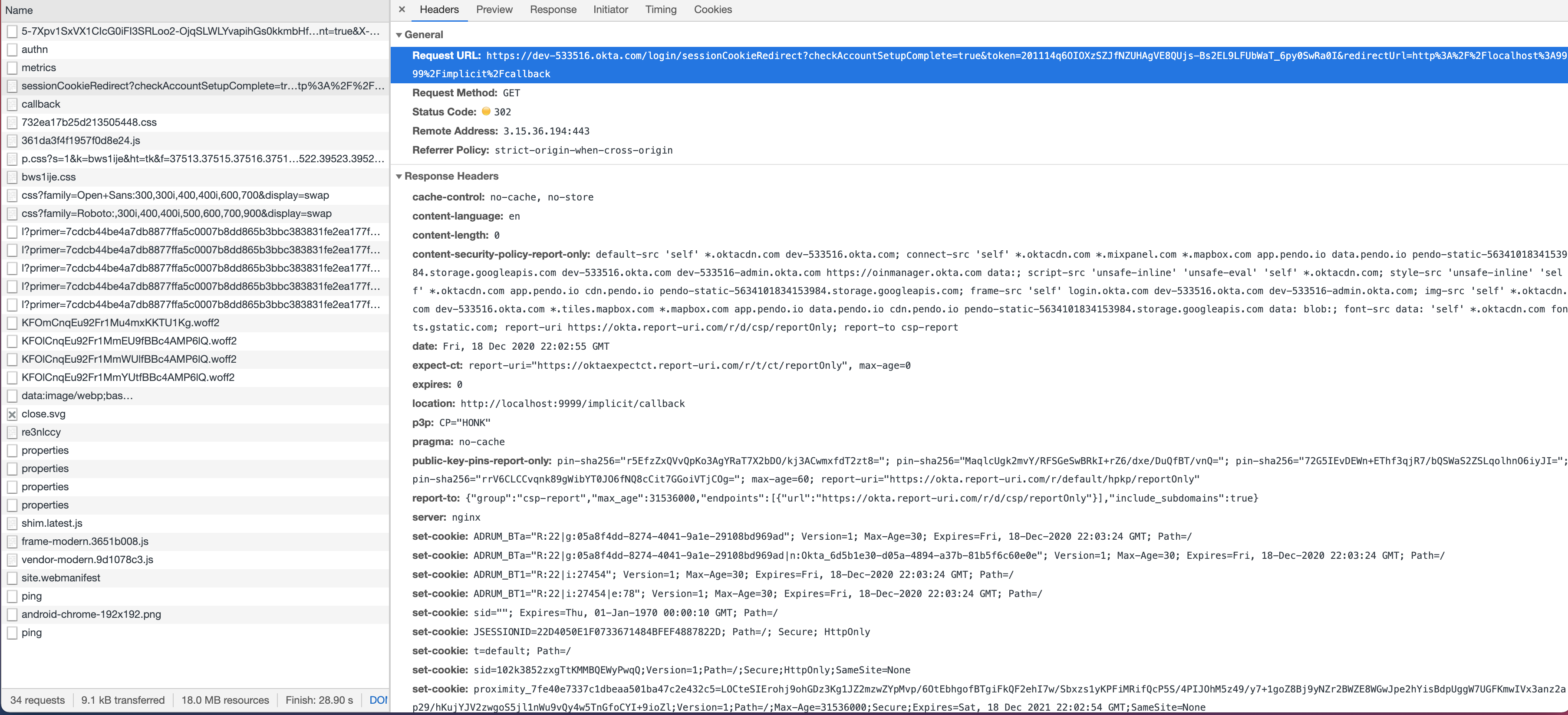The height and width of the screenshot is (715, 1568).
Task: Check the checkbox next to site.webmanifest
Action: point(12,577)
